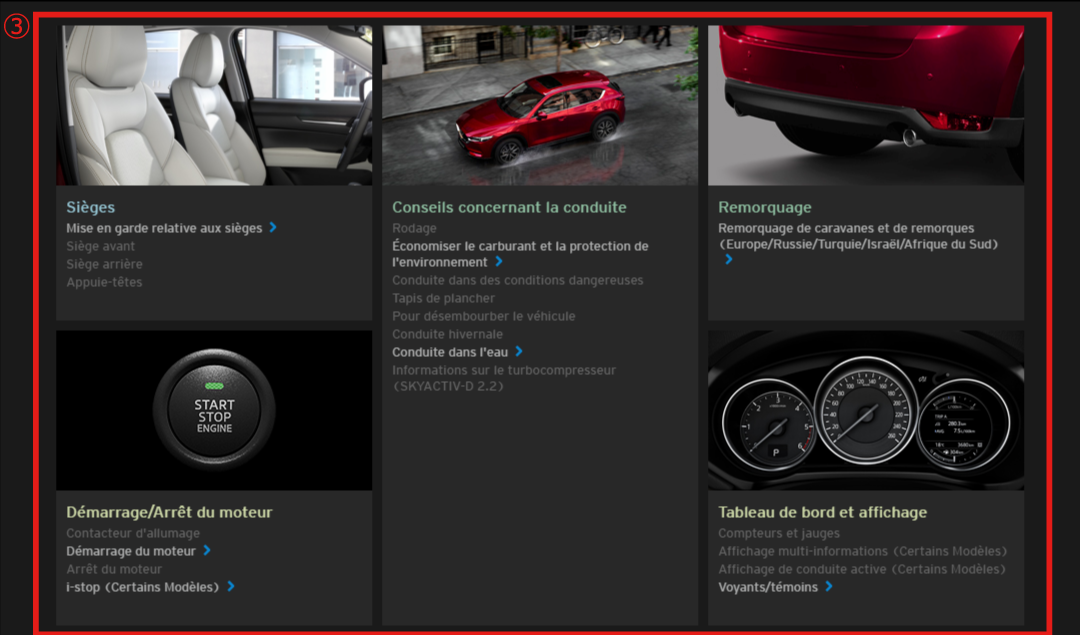1080x635 pixels.
Task: Click arrow beside Conduite dans l'eau
Action: click(519, 352)
